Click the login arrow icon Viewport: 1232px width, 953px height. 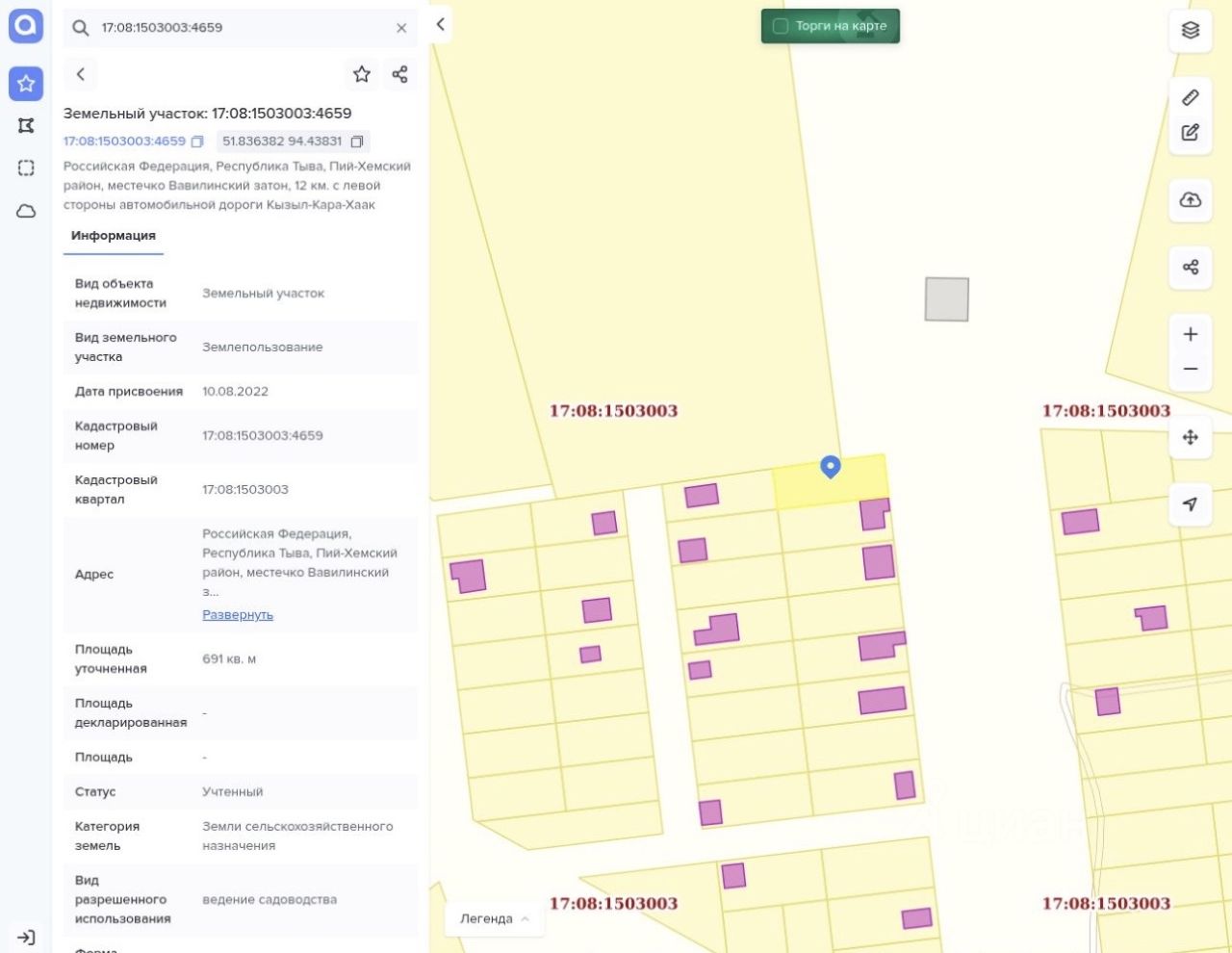[x=26, y=937]
